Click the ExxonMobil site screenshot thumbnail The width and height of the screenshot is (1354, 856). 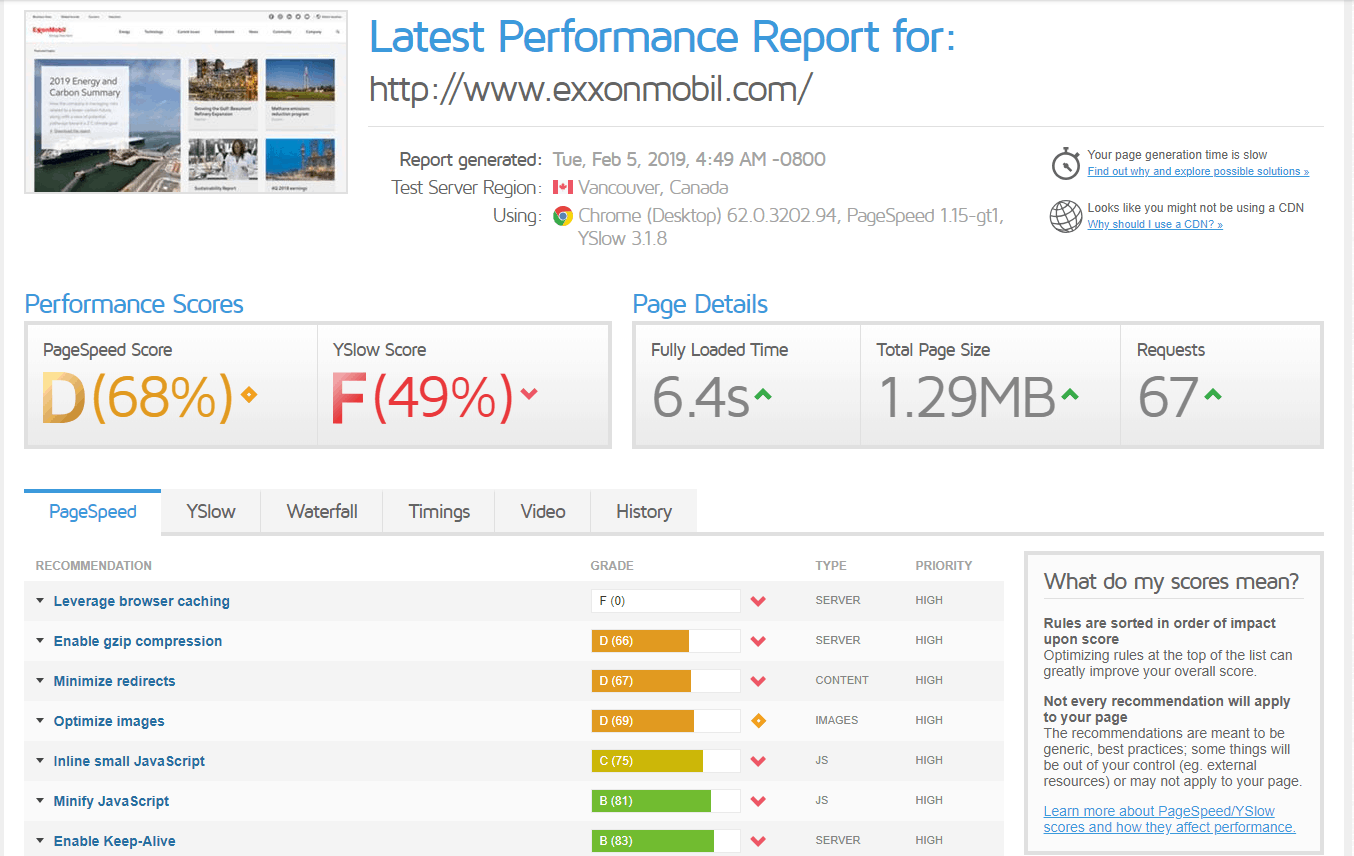point(186,102)
